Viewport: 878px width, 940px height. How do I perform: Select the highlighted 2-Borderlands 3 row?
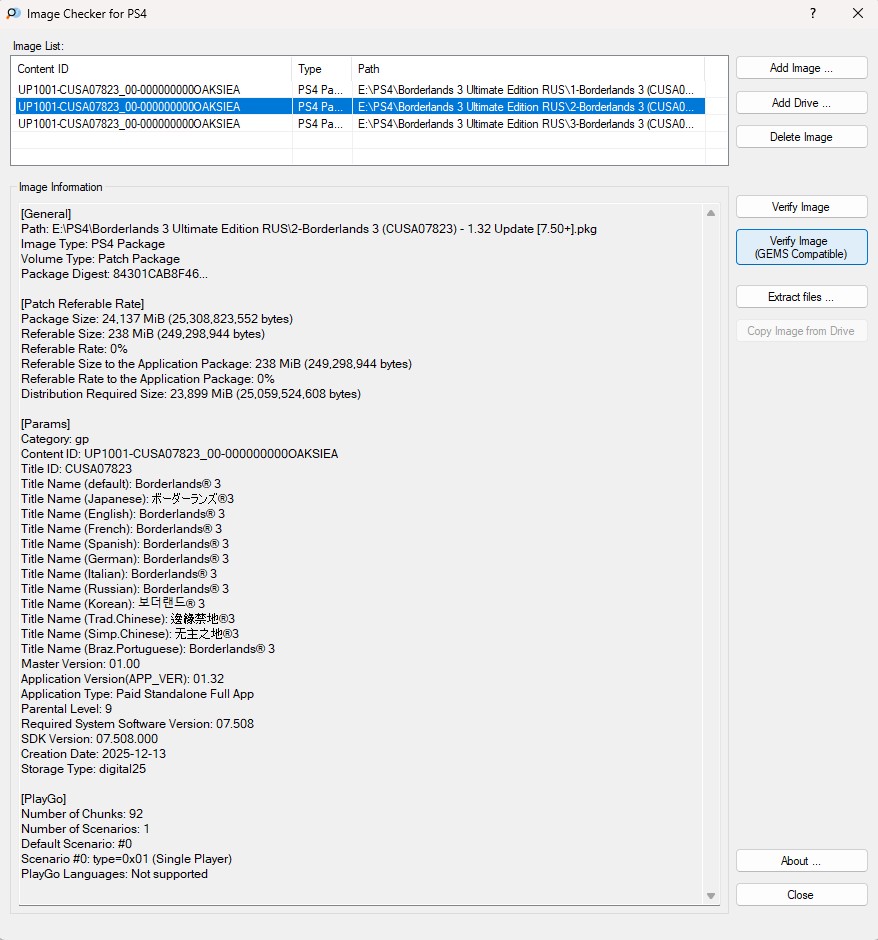[360, 106]
